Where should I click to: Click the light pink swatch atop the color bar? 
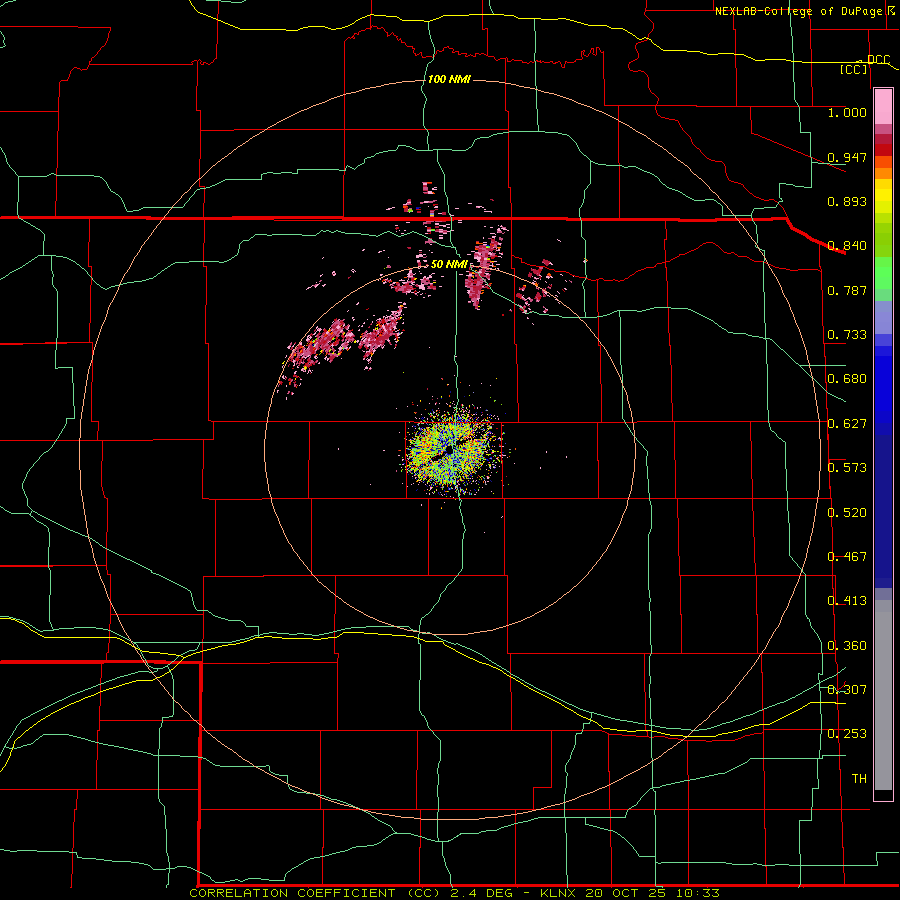click(883, 106)
